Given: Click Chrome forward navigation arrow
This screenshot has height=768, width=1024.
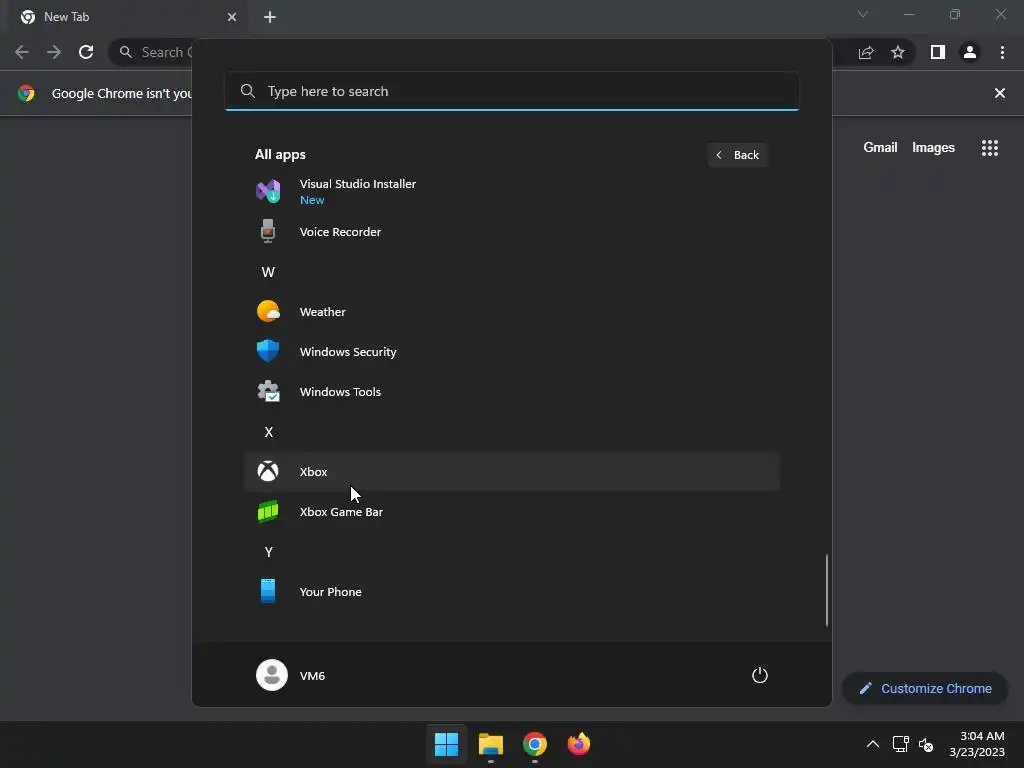Looking at the screenshot, I should [x=54, y=52].
